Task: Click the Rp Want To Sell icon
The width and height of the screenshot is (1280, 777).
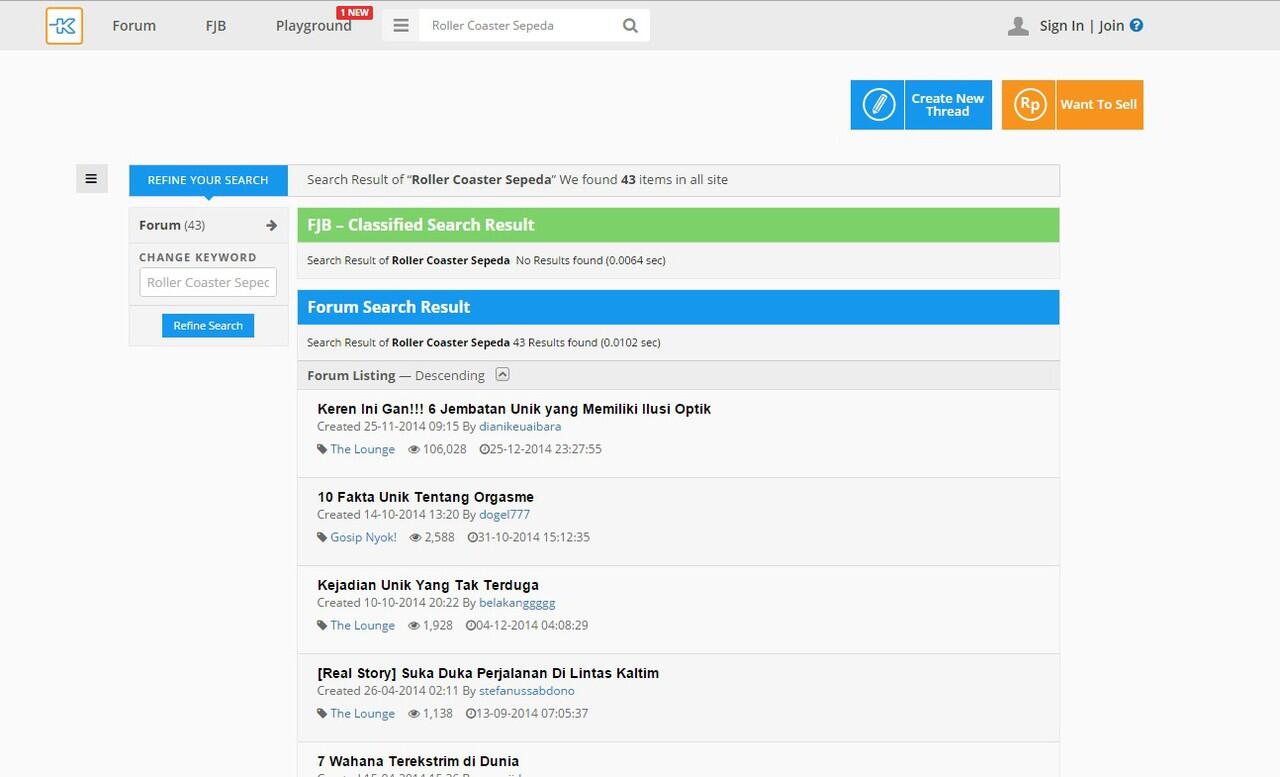Action: pos(1029,105)
